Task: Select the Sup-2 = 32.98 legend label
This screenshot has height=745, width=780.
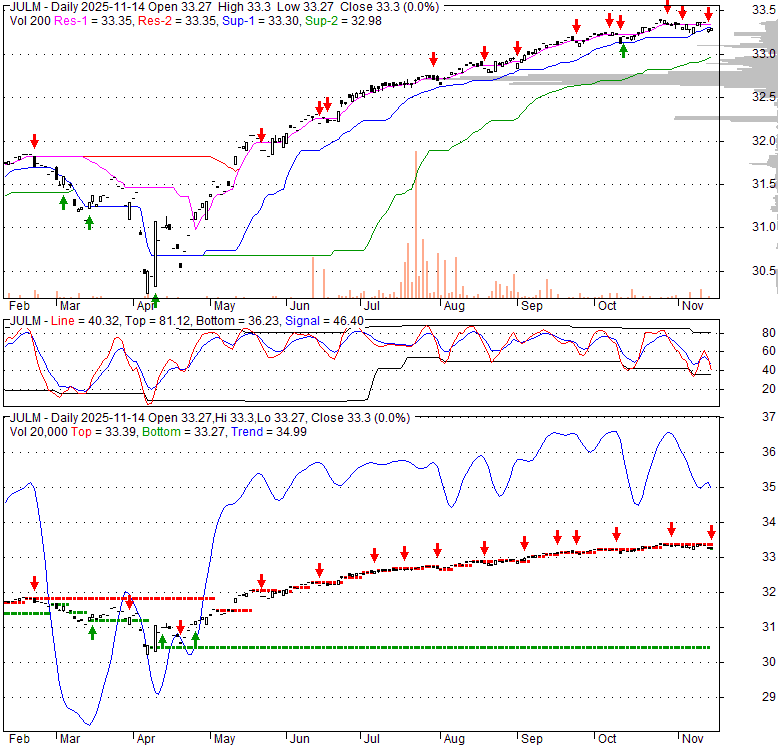Action: click(x=343, y=21)
